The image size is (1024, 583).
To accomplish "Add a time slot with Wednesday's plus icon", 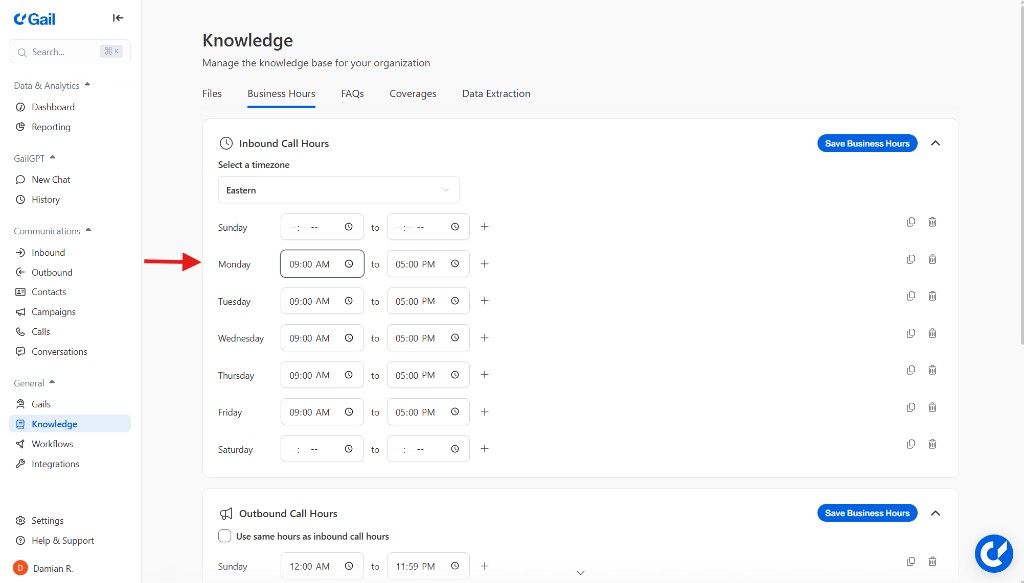I will tap(484, 338).
